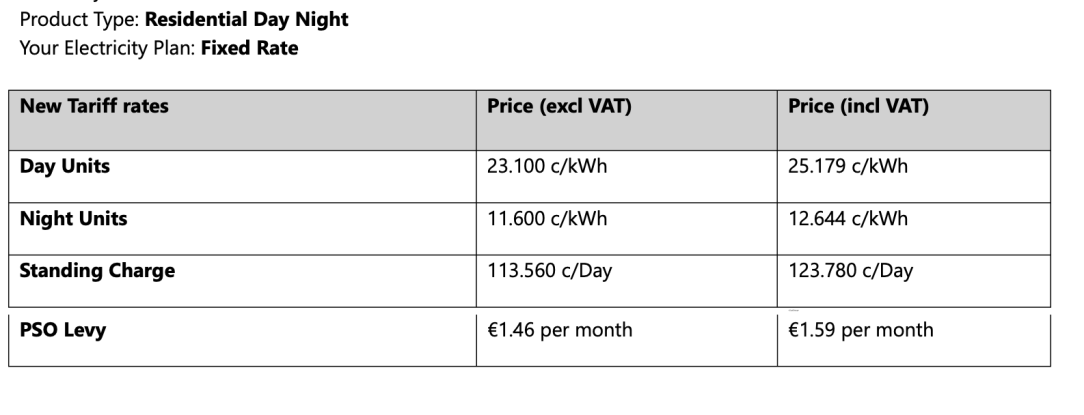Select the 'Standing Charge' row label
The width and height of the screenshot is (1084, 415).
click(x=242, y=281)
